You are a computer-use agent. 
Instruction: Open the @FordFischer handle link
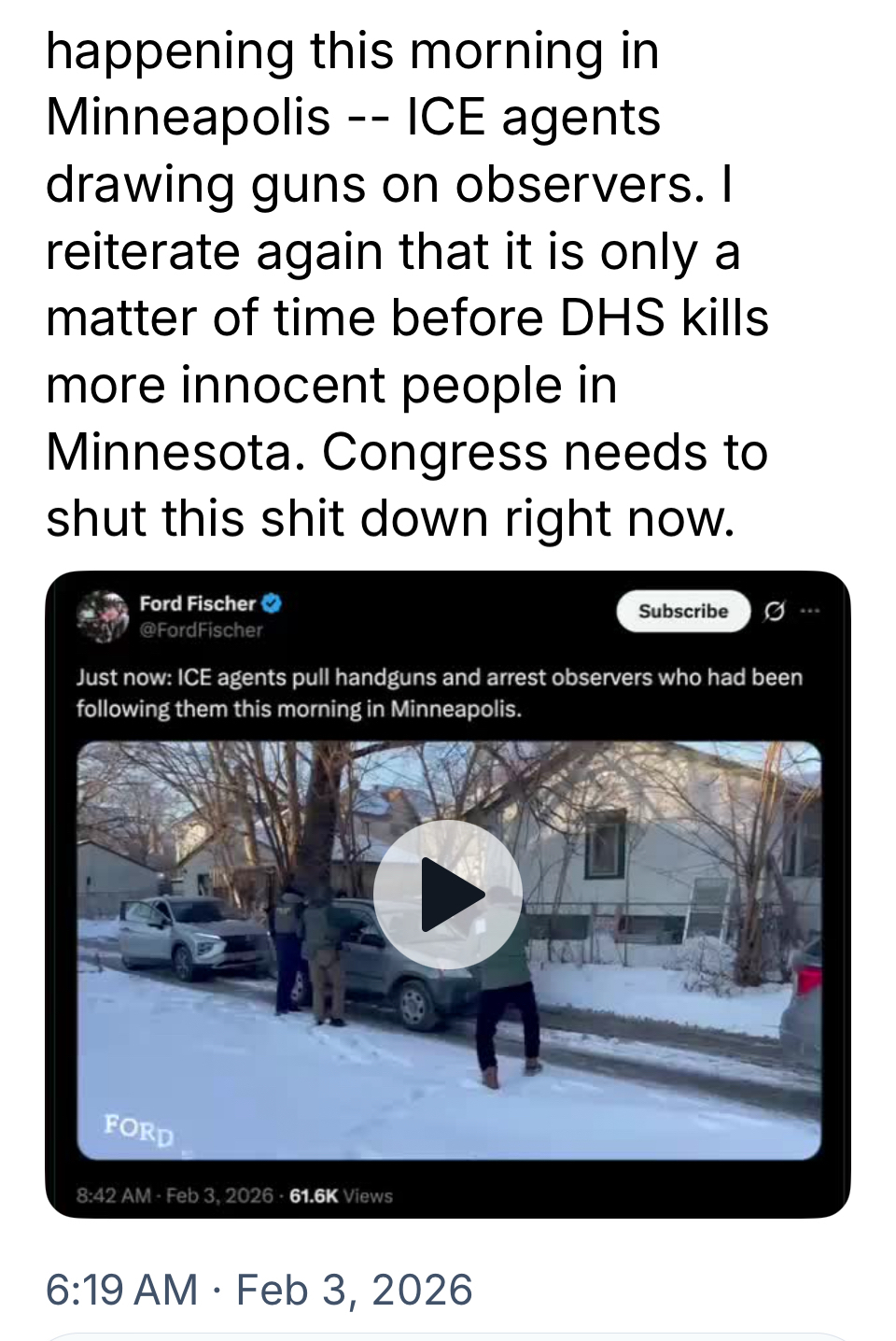(201, 630)
